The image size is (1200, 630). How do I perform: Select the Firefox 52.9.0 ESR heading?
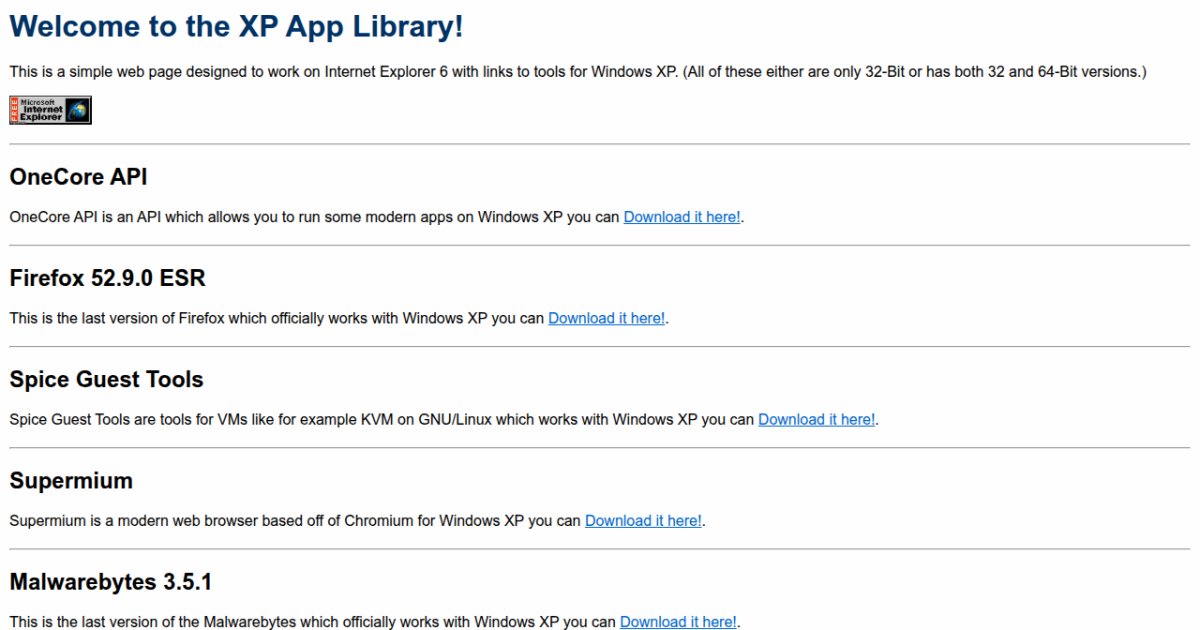tap(107, 278)
